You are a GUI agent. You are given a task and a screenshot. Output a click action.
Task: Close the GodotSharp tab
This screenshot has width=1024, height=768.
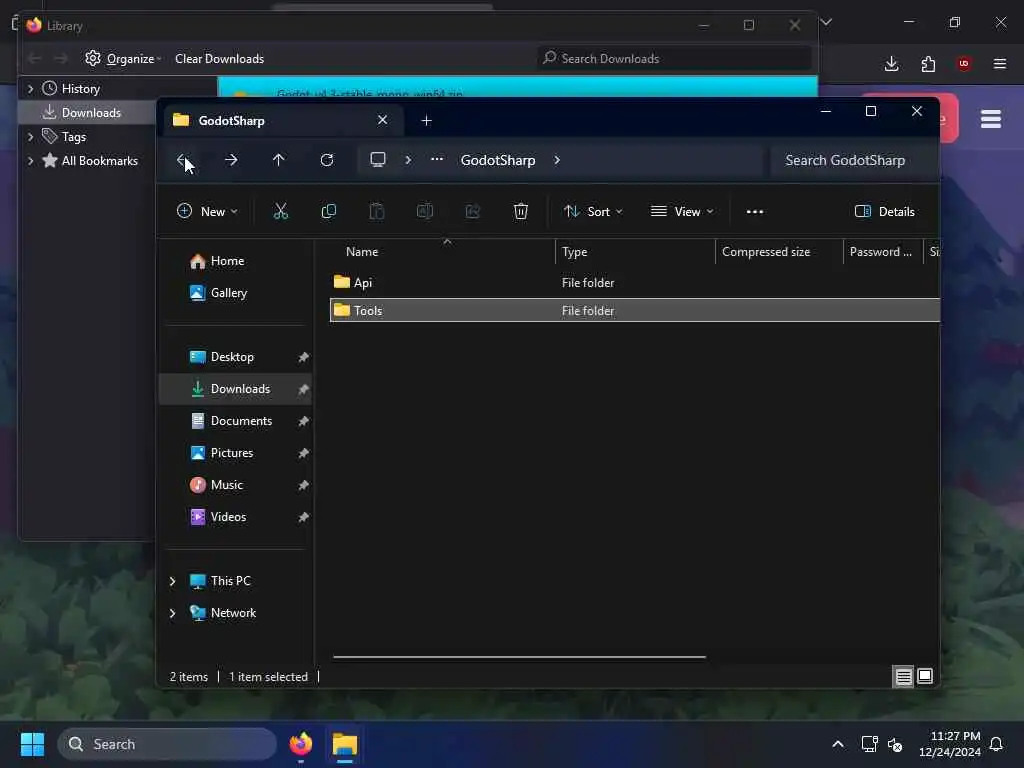pos(383,120)
